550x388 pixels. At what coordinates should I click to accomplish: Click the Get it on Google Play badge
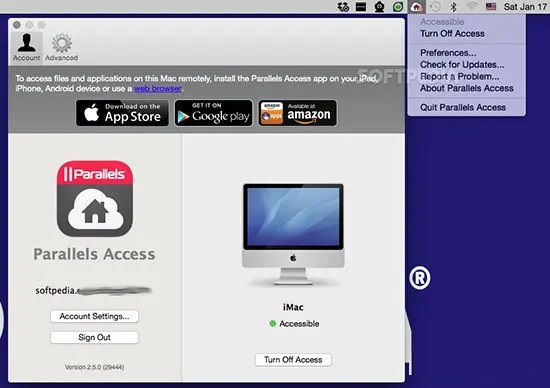click(213, 113)
